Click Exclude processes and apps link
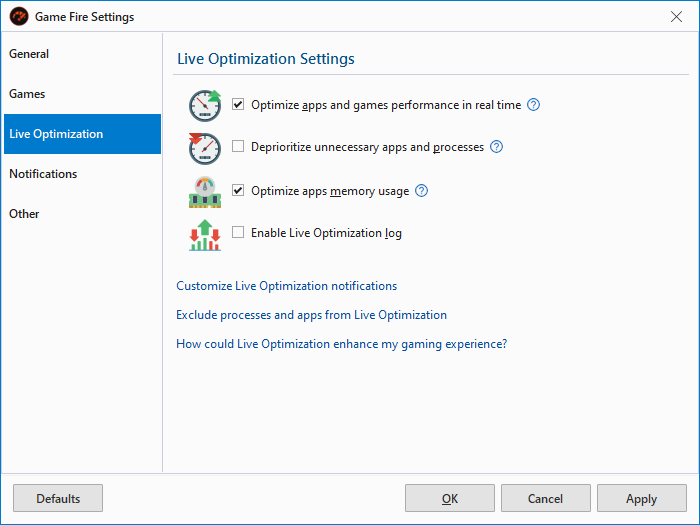 tap(311, 315)
